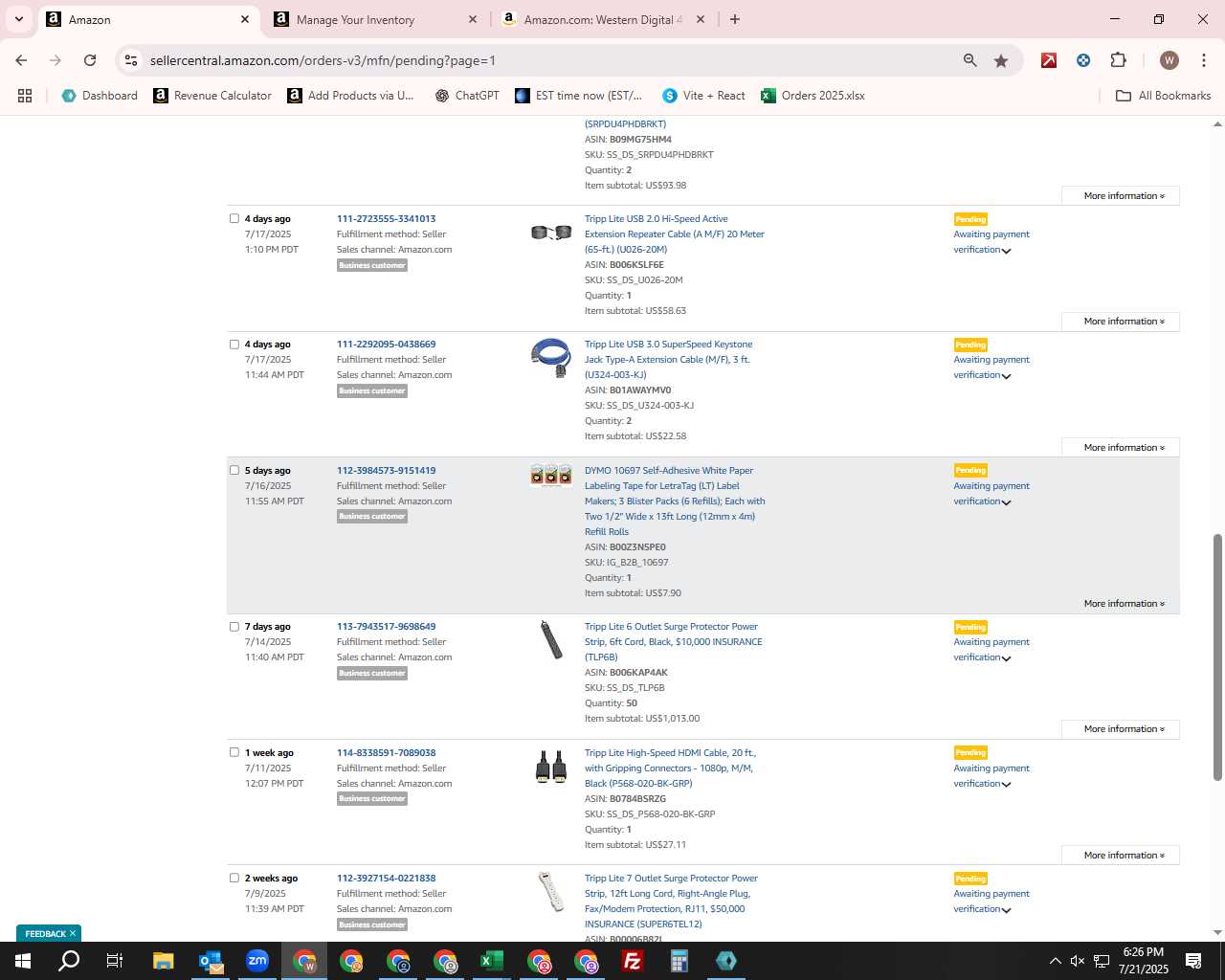1225x980 pixels.
Task: Select checkbox for order 111-2292095-0438669
Action: point(234,344)
